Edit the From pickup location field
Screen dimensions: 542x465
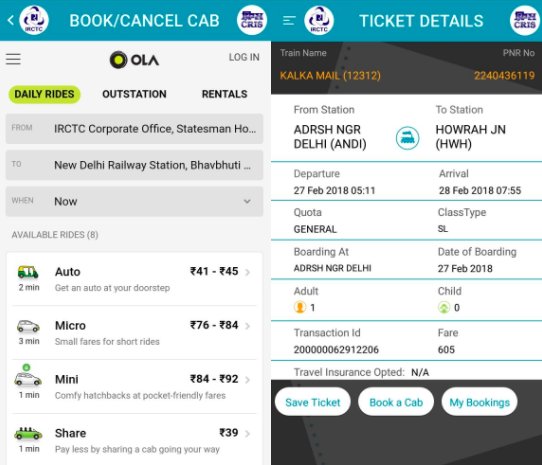134,129
